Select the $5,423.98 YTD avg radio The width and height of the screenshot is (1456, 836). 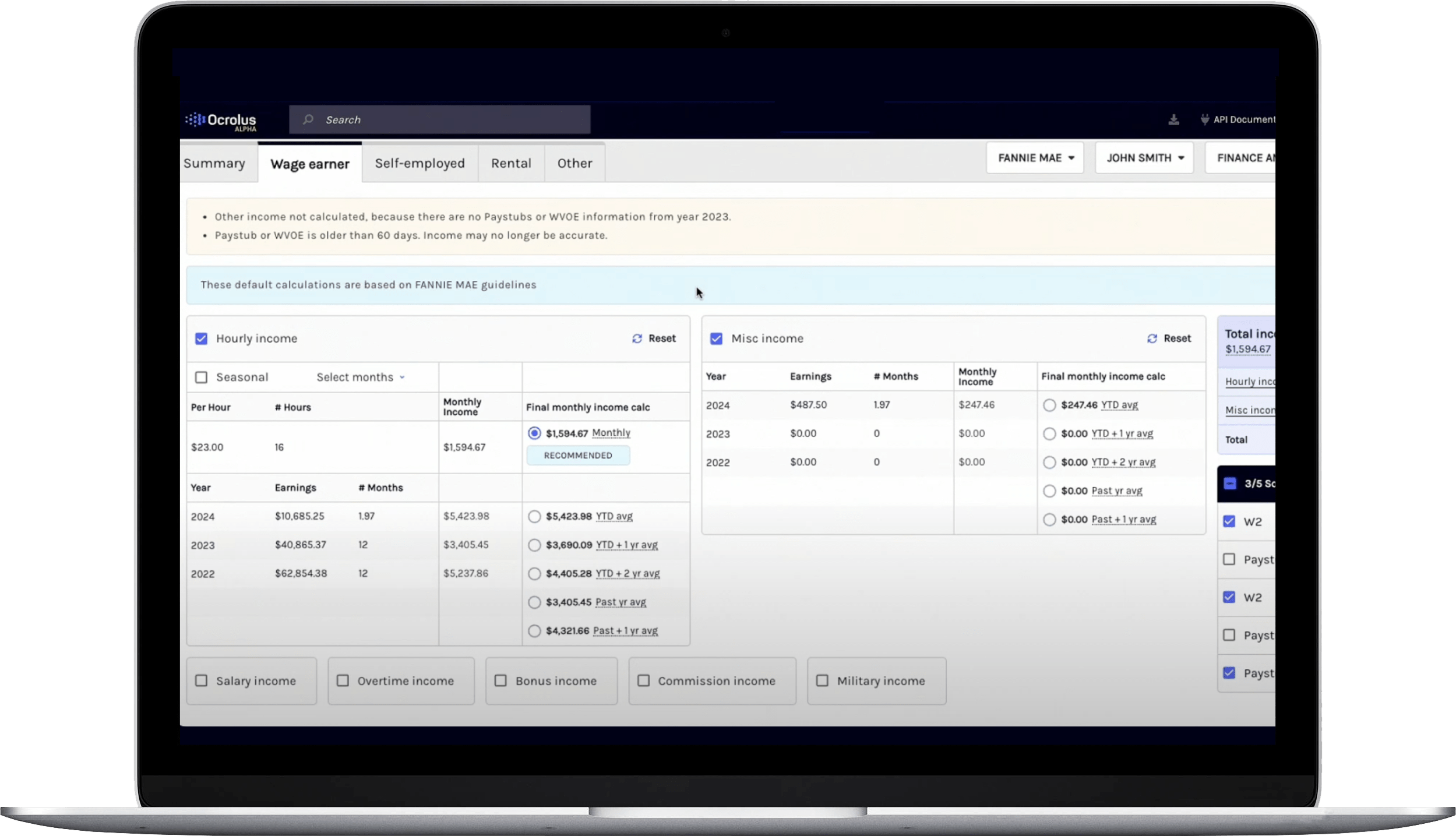(534, 516)
